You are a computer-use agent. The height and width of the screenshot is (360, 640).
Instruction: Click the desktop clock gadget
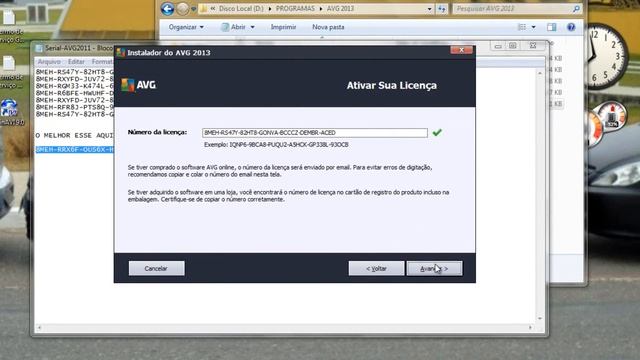point(606,56)
